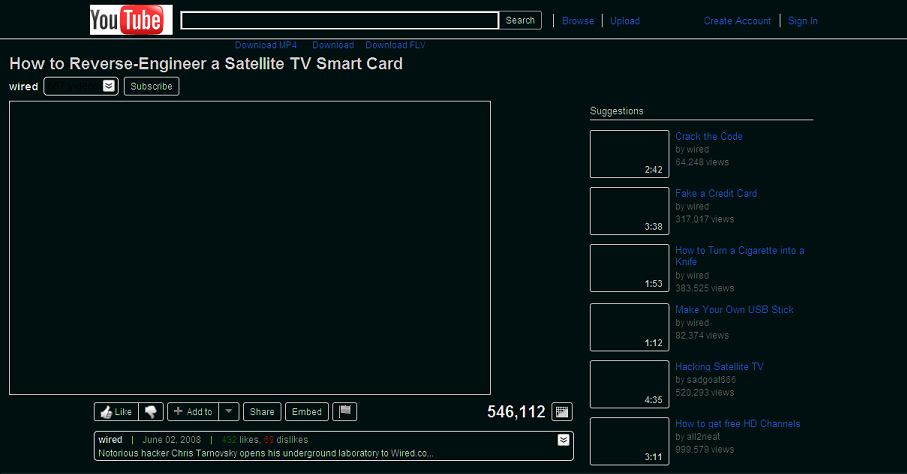Click the 82,374 views text
The width and height of the screenshot is (907, 474).
(702, 336)
